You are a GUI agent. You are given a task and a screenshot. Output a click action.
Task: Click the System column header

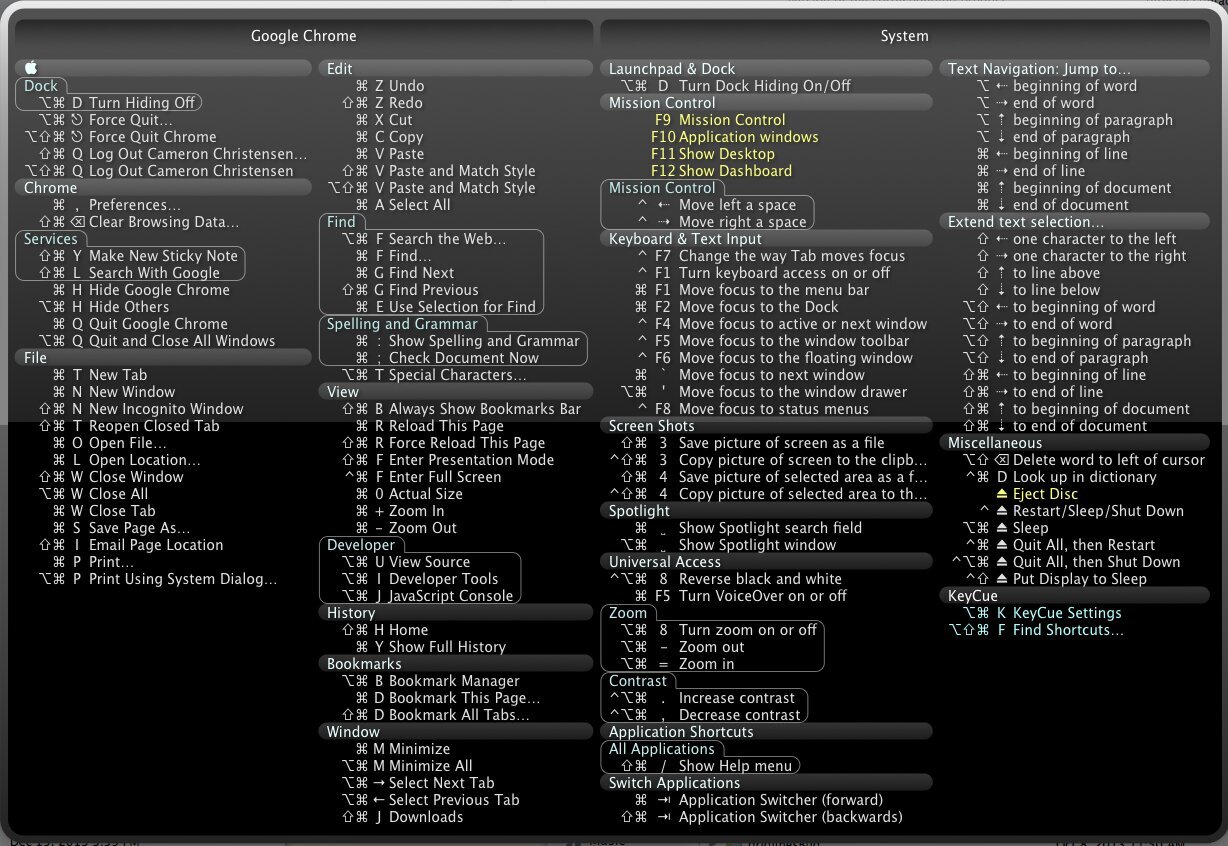[904, 36]
